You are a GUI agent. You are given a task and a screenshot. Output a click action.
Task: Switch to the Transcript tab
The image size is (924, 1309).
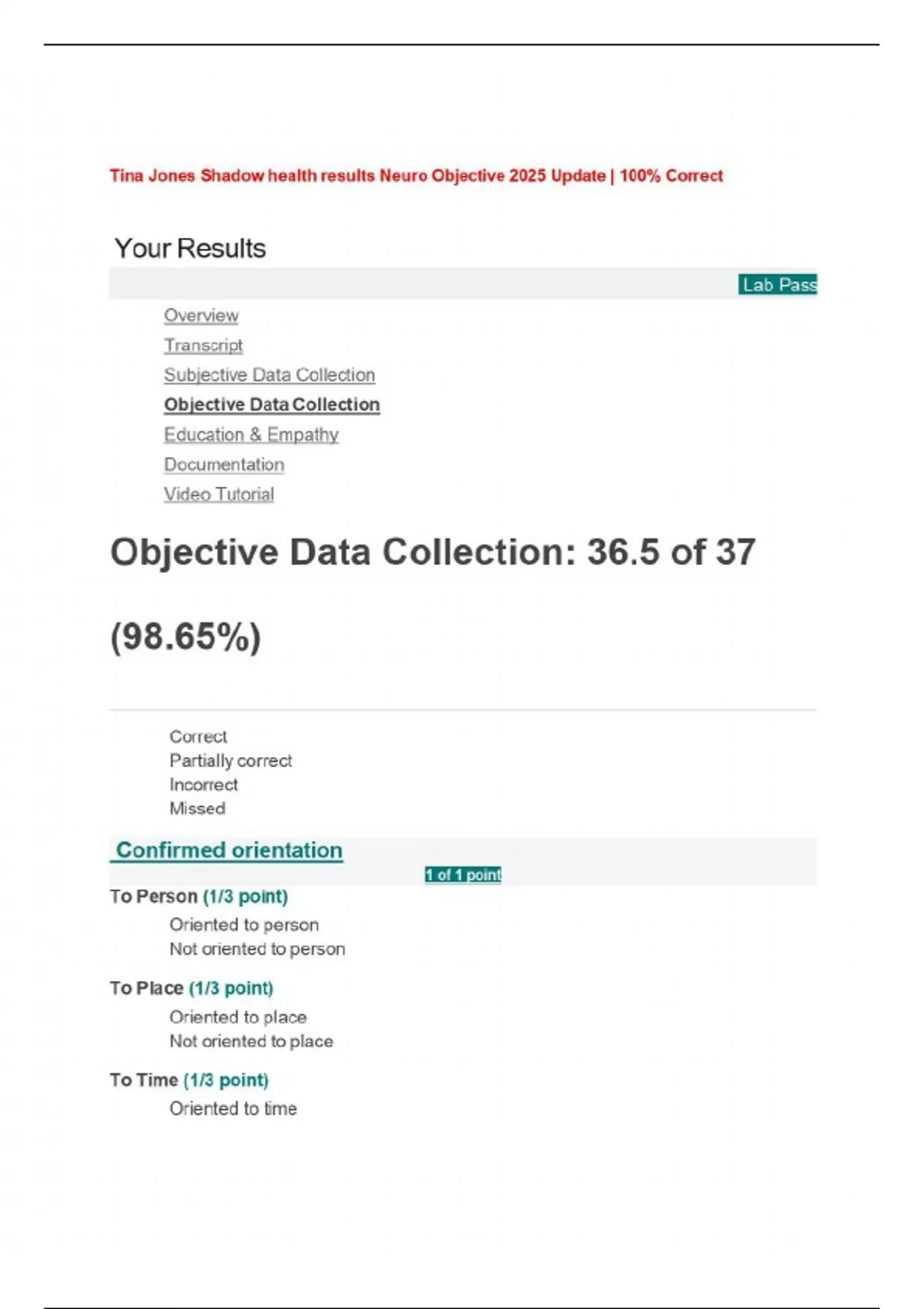203,346
